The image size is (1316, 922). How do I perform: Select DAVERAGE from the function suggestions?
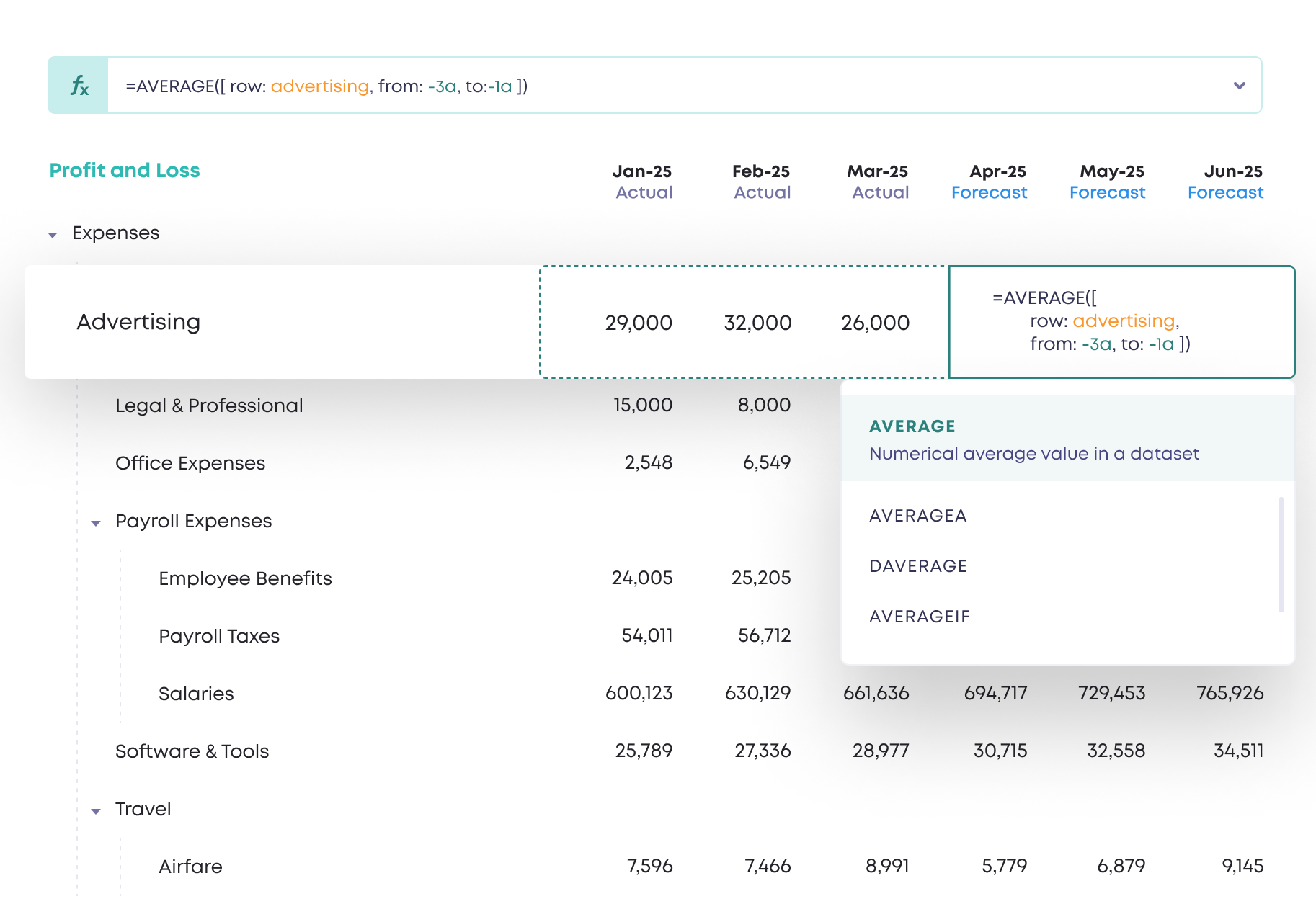pyautogui.click(x=918, y=566)
